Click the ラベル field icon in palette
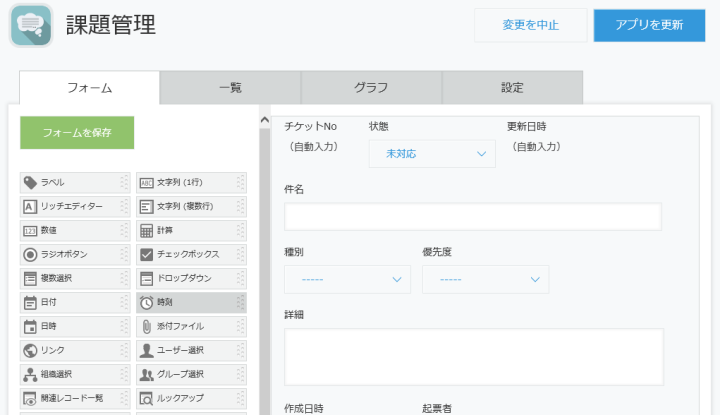The height and width of the screenshot is (415, 720). tap(31, 182)
